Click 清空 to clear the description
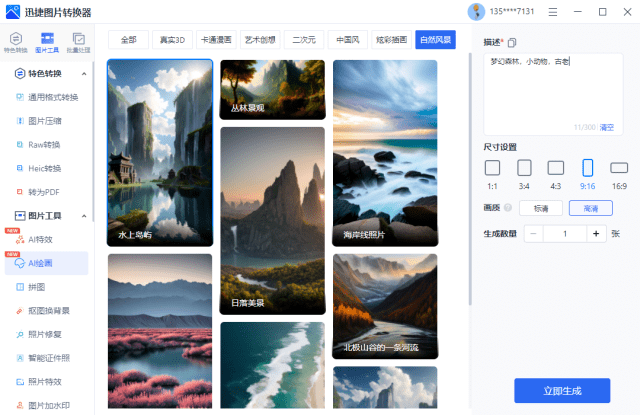Image resolution: width=640 pixels, height=415 pixels. (606, 127)
